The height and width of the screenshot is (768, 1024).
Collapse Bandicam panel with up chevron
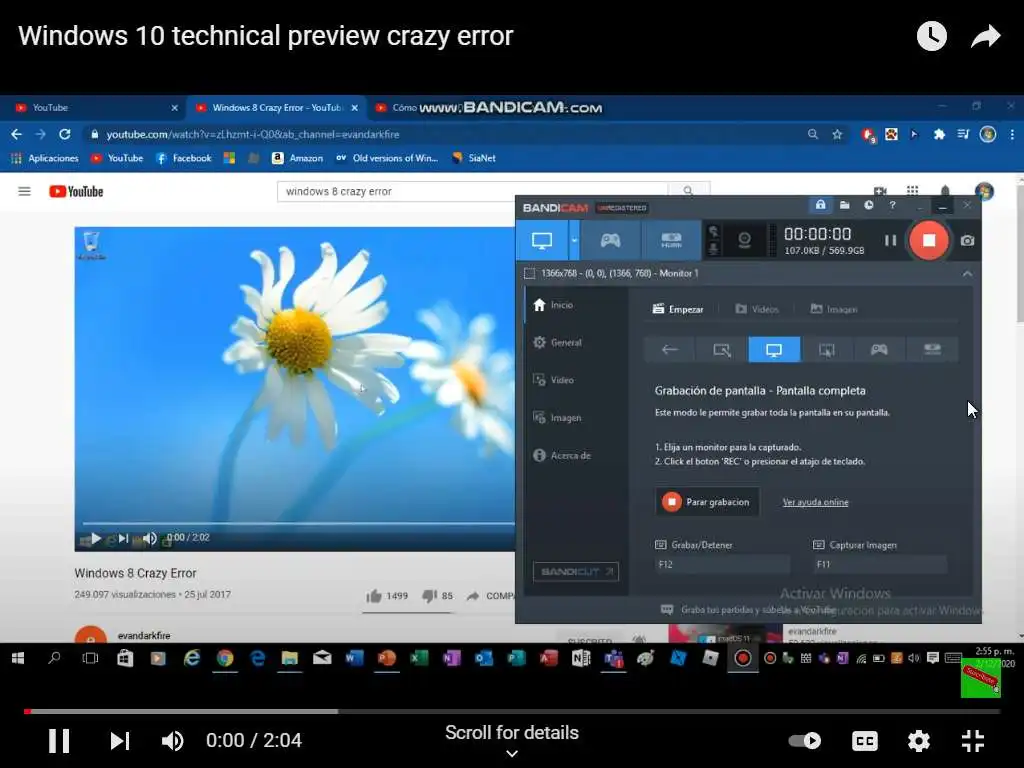(967, 274)
